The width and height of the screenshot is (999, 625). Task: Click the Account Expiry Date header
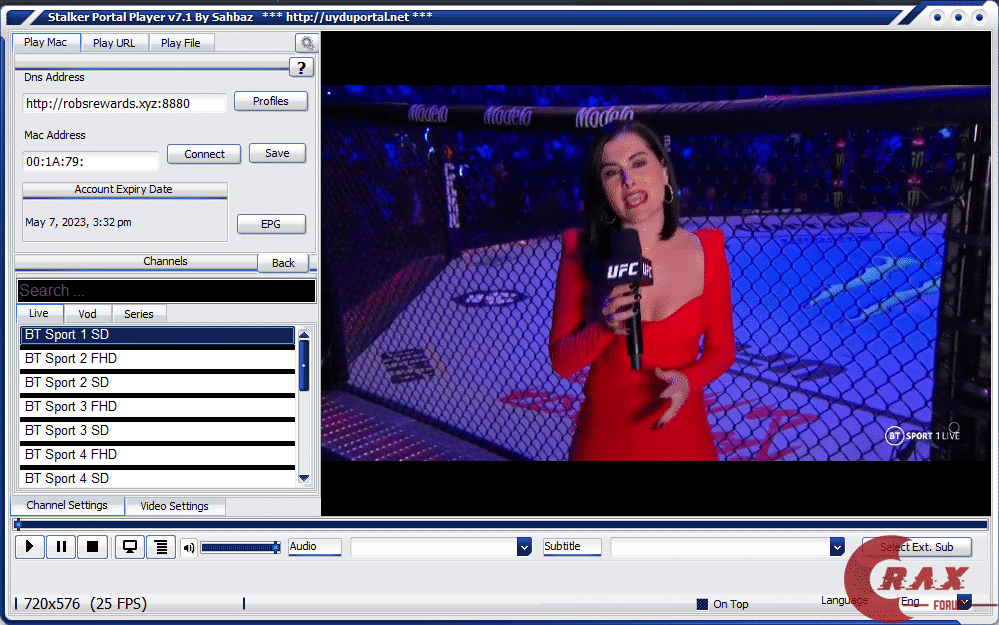(124, 190)
